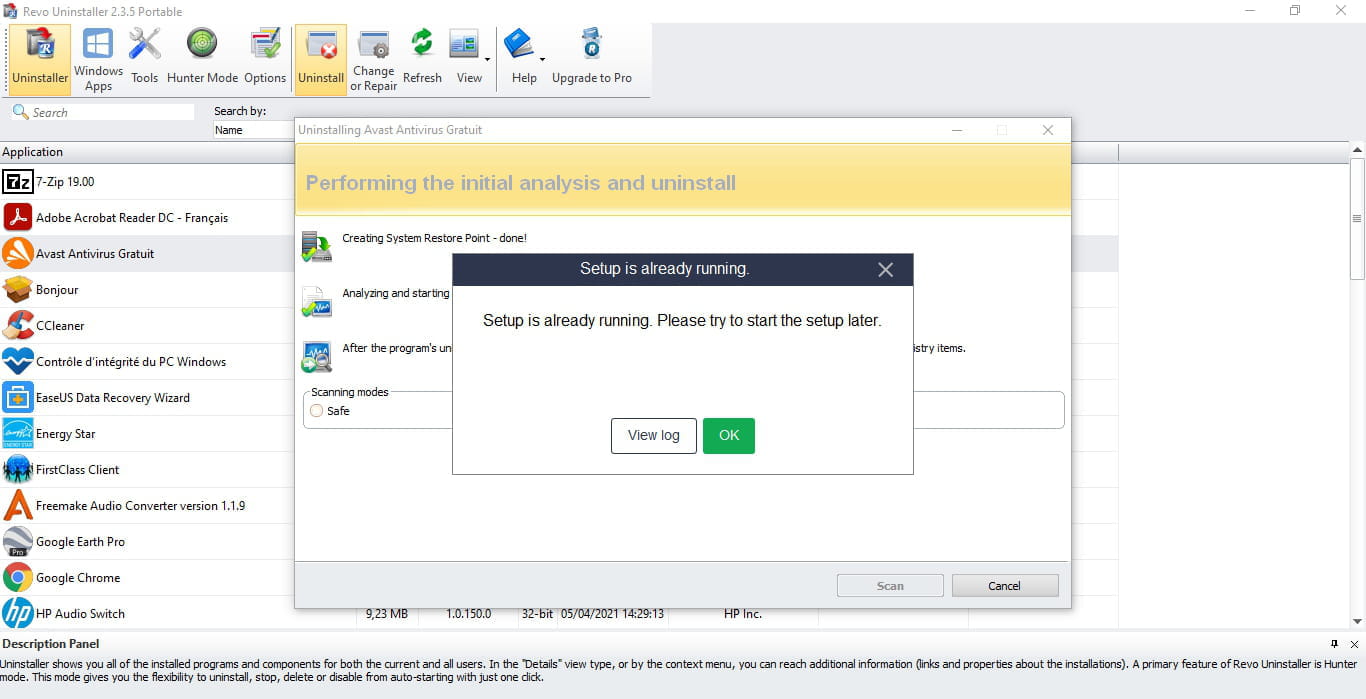
Task: Close the Description Panel
Action: pyautogui.click(x=1354, y=644)
